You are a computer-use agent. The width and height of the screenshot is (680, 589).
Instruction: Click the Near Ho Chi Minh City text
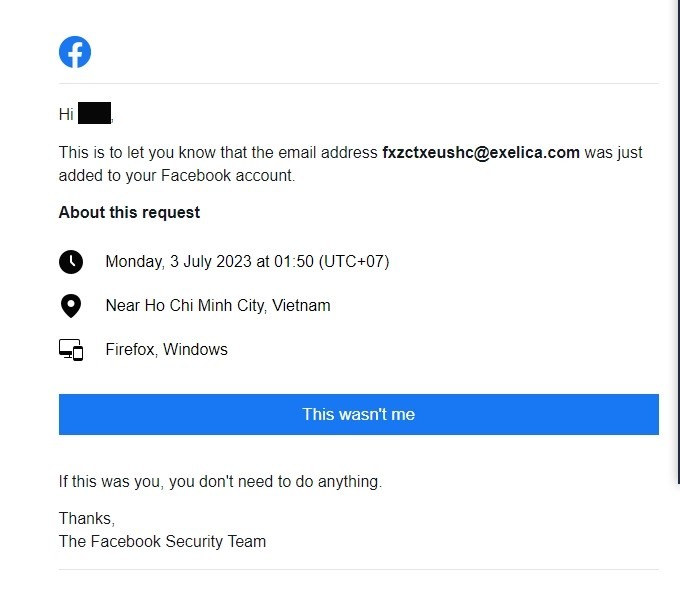218,306
